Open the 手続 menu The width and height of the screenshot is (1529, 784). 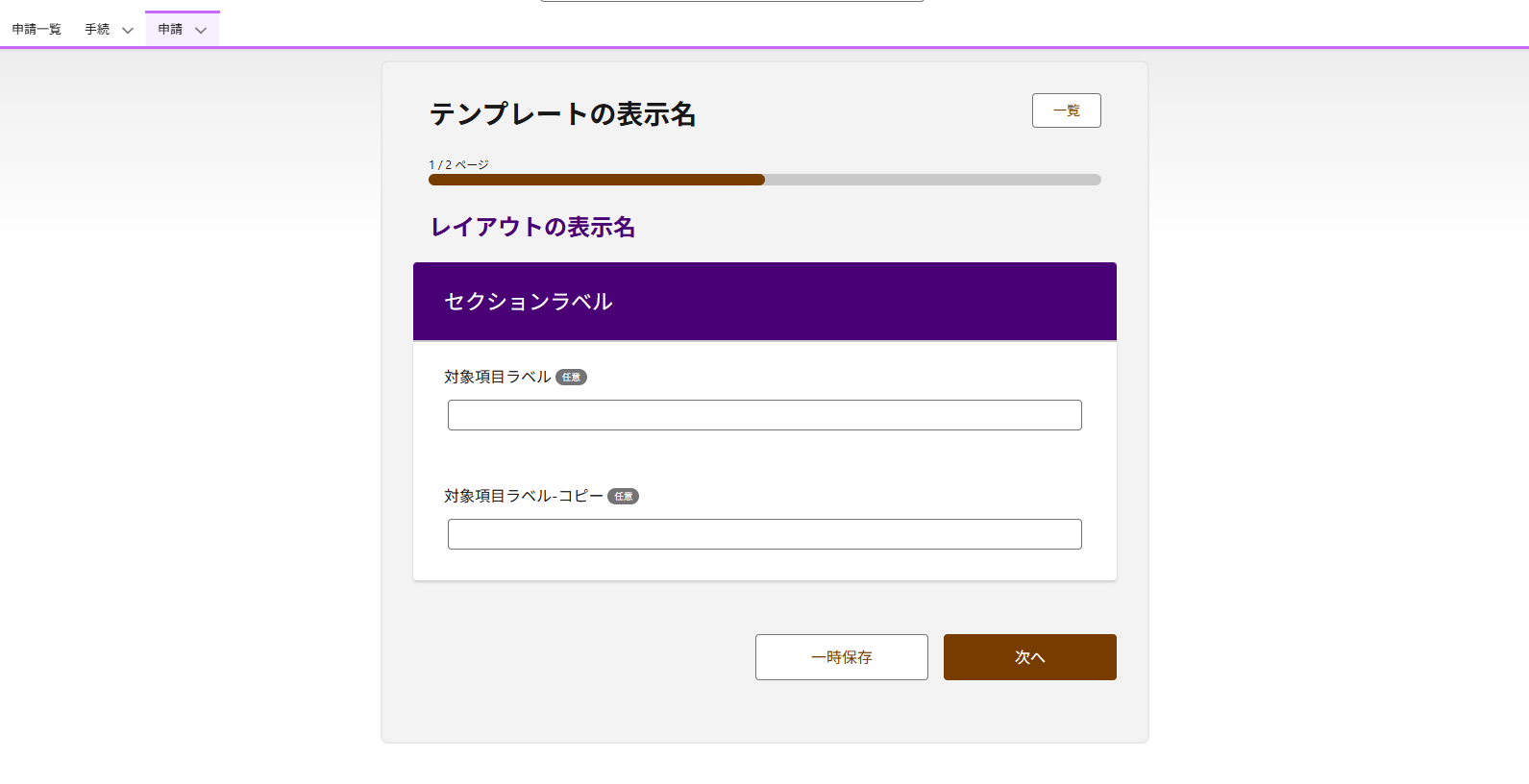tap(97, 29)
